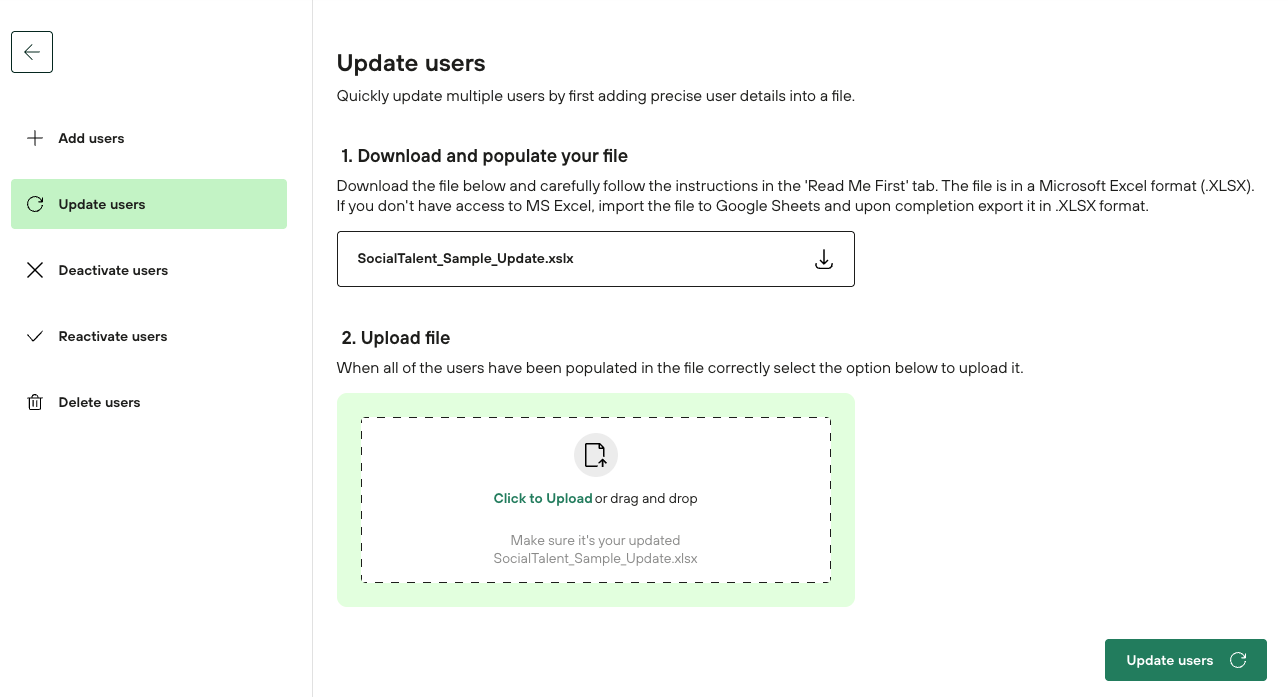Go to Deactivate users

click(x=113, y=270)
